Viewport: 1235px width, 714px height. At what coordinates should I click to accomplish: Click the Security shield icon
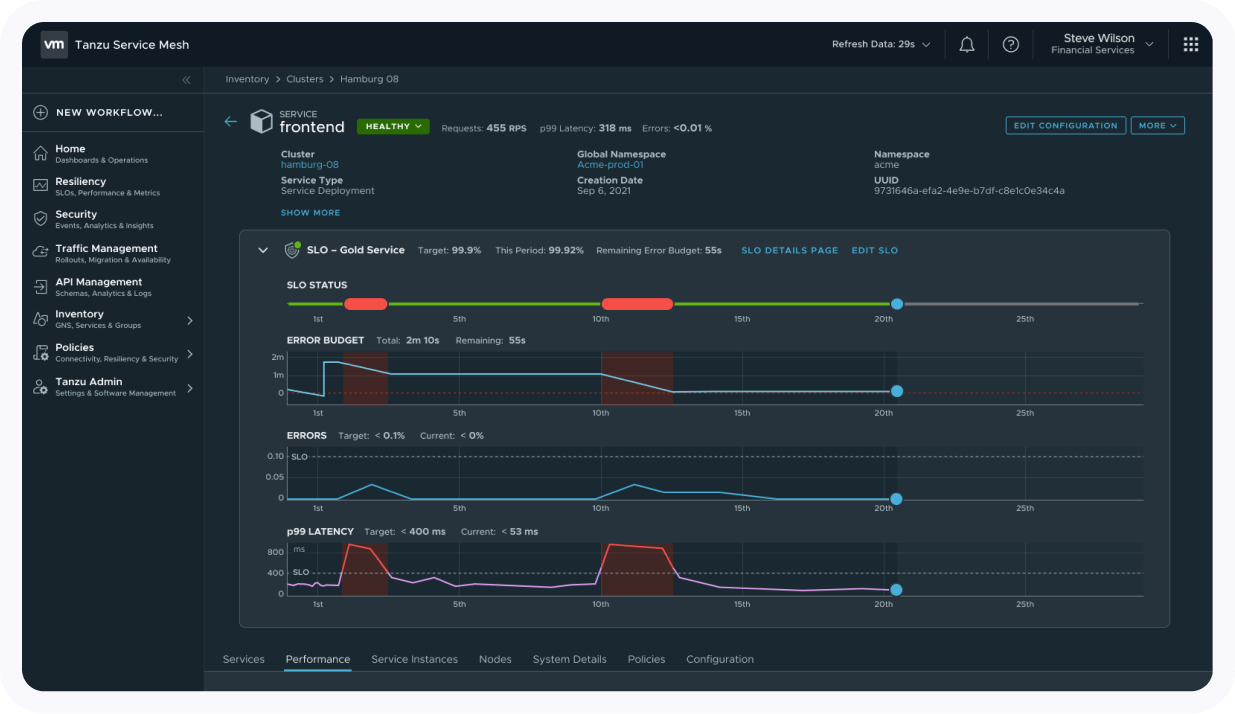[40, 218]
